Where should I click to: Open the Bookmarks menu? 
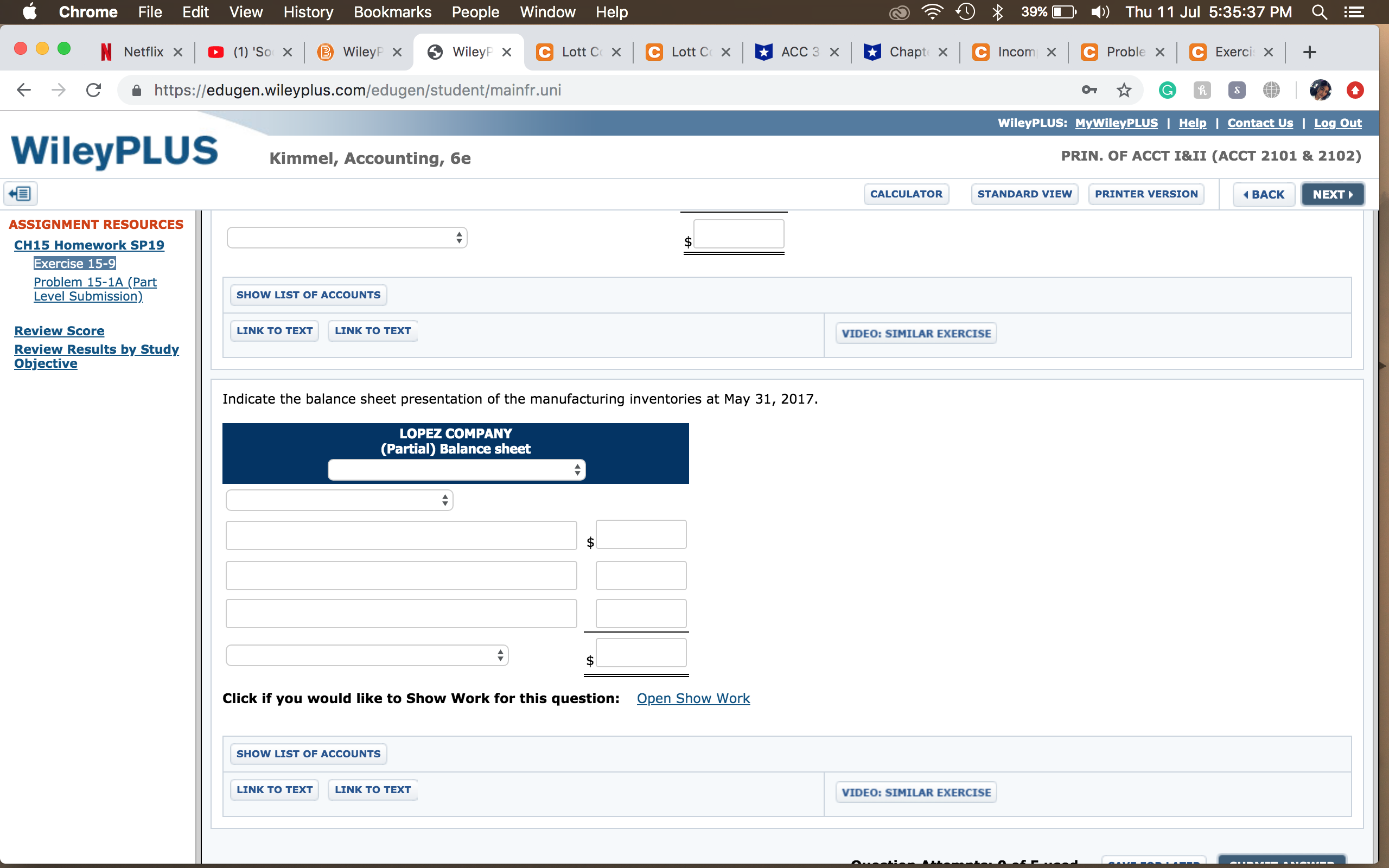(392, 12)
